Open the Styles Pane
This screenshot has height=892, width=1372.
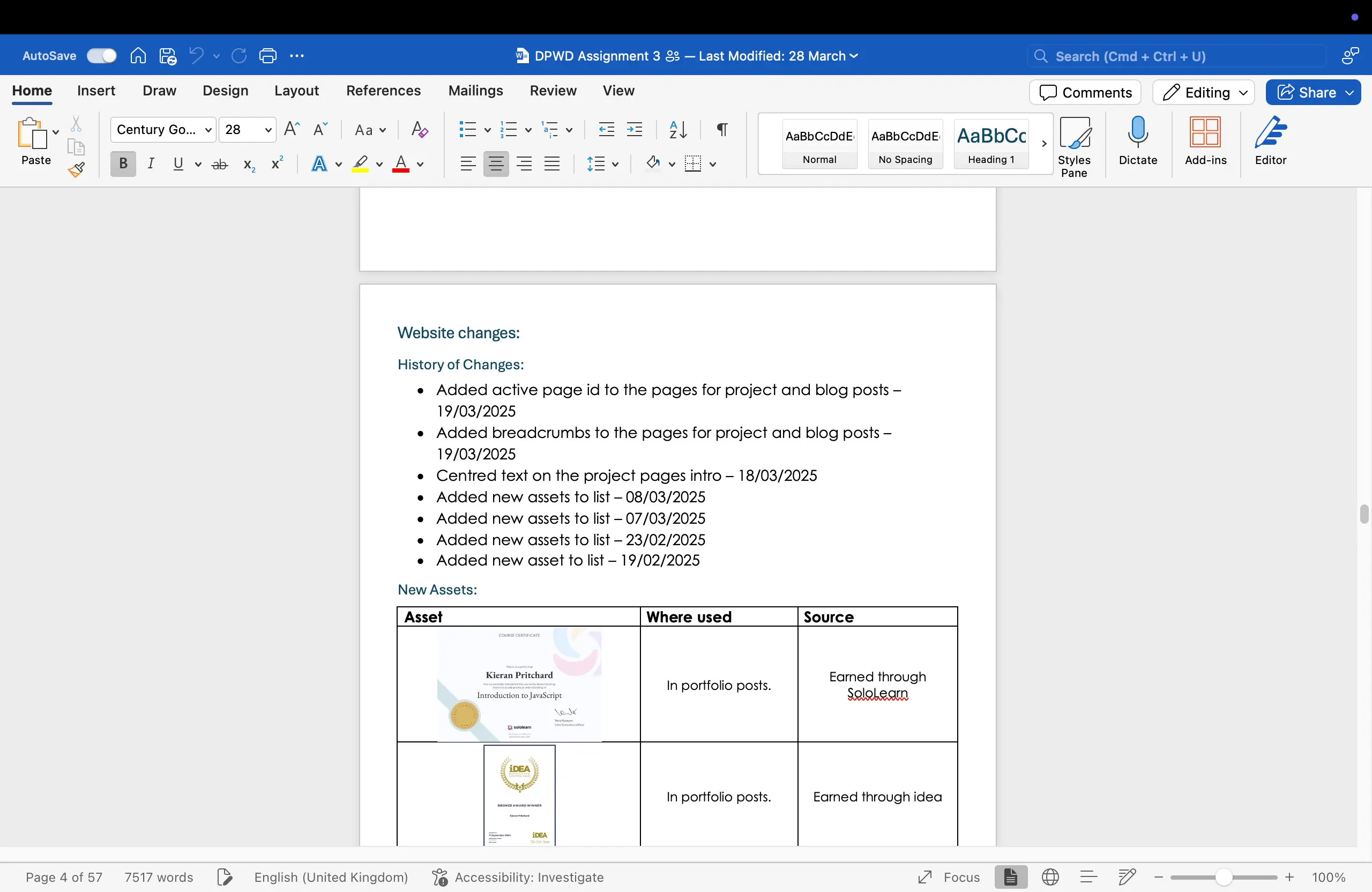point(1075,143)
